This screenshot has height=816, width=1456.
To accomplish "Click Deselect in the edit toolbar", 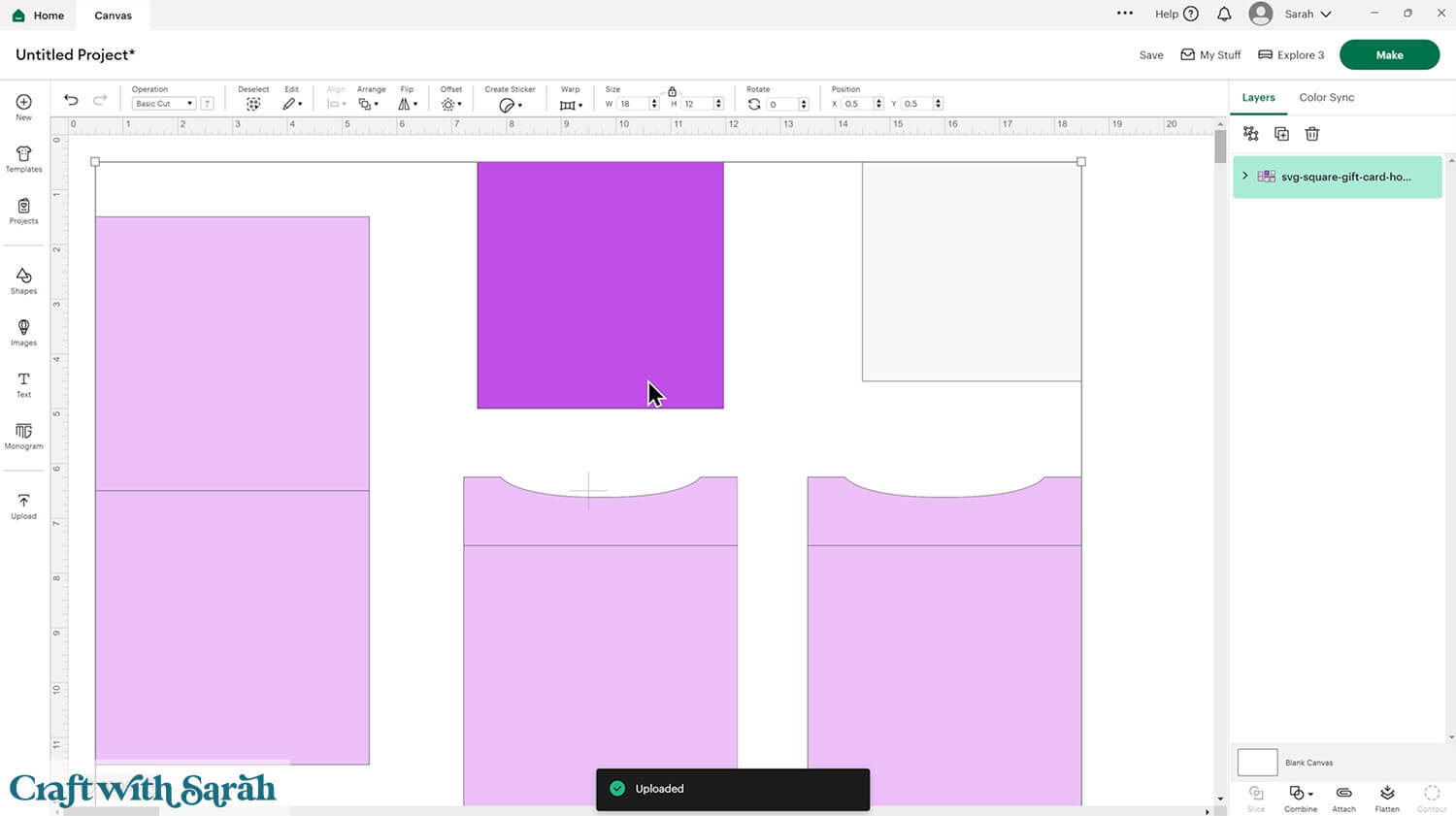I will click(x=253, y=103).
